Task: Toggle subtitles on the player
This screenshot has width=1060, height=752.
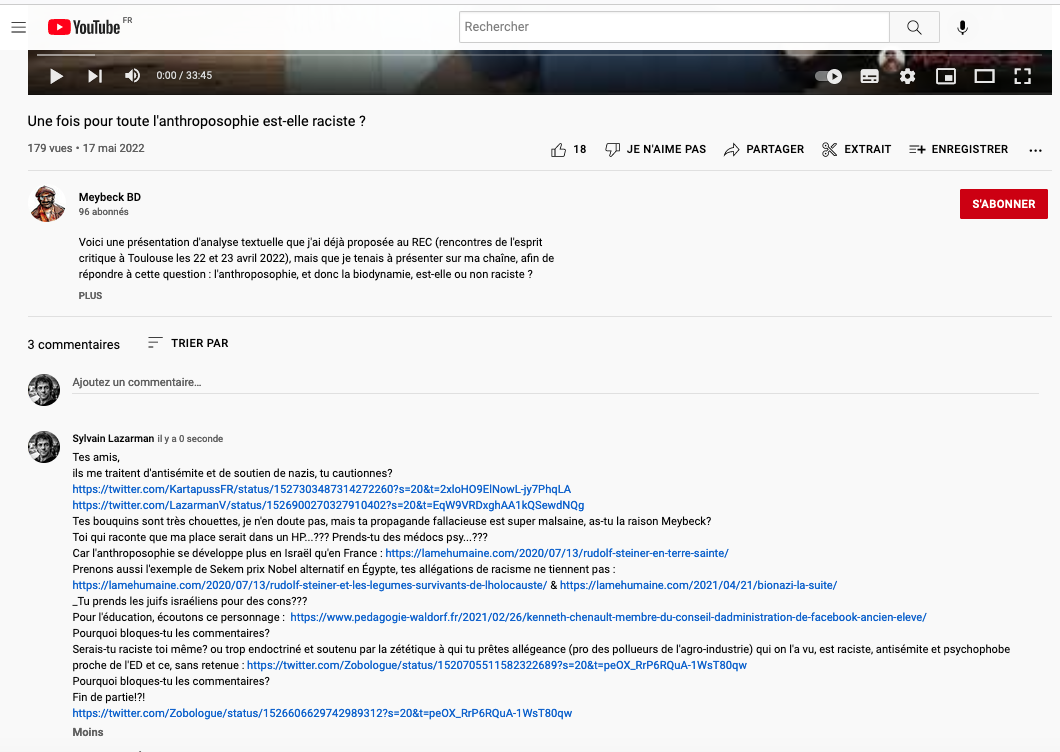Action: [869, 76]
